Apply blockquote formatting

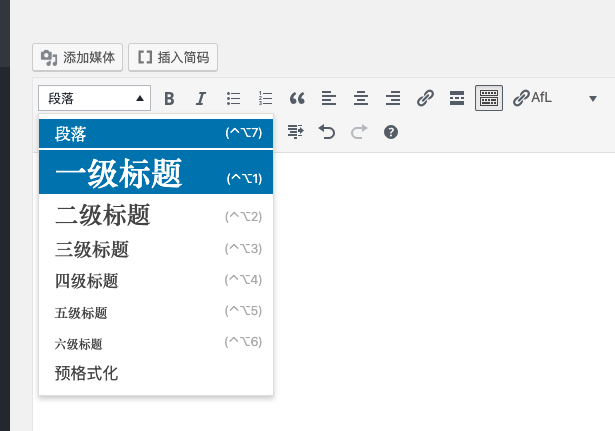297,98
